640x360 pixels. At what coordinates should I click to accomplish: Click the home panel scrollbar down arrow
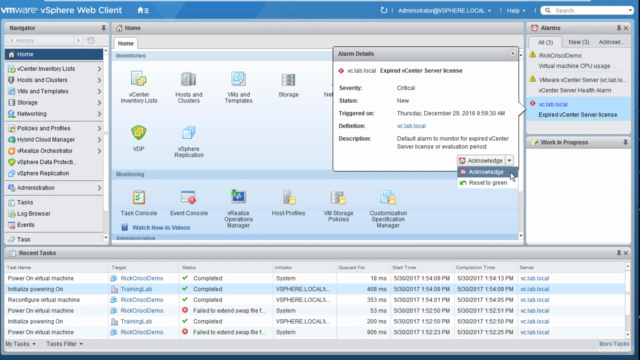(520, 236)
